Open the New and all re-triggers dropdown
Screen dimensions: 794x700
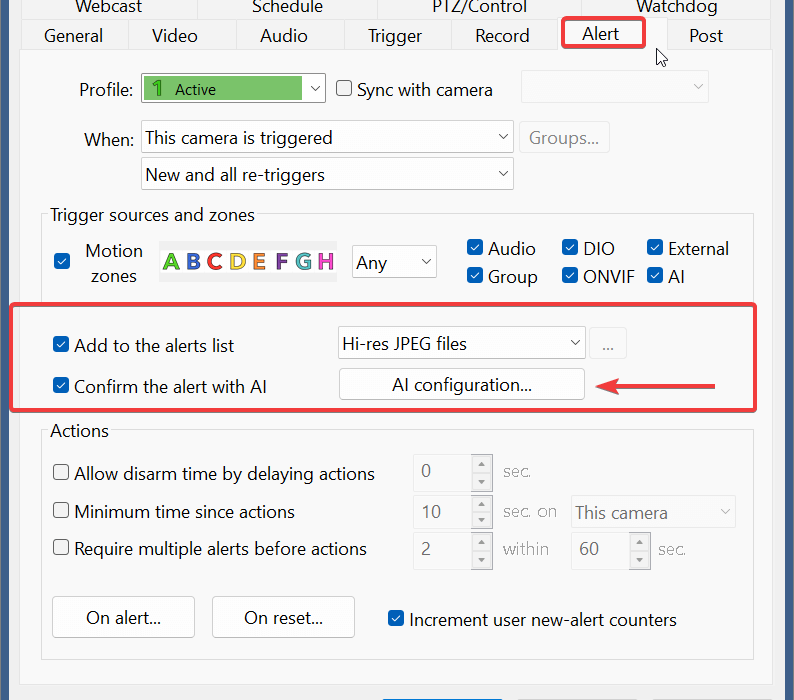327,174
